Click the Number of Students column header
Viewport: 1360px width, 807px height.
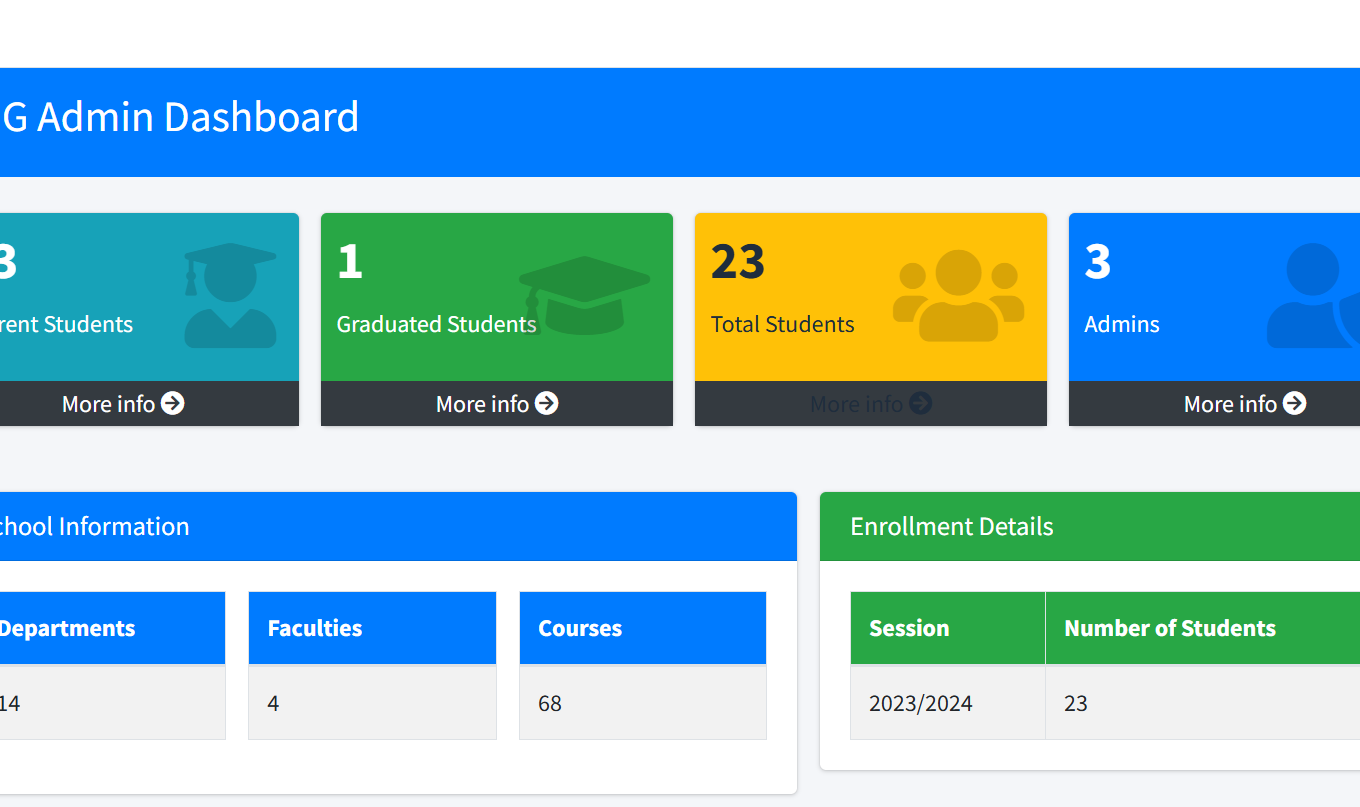click(x=1170, y=628)
